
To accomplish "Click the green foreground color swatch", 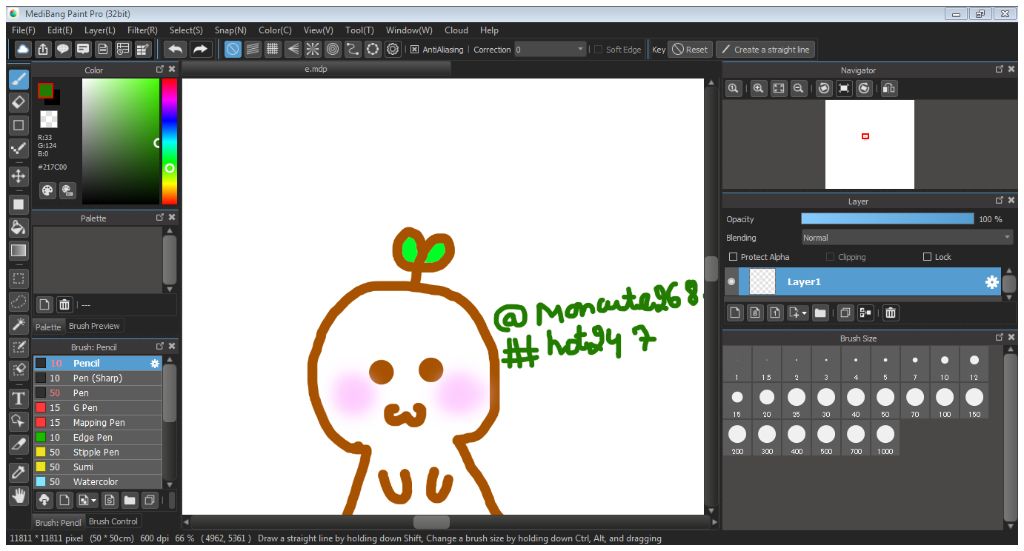I will pyautogui.click(x=45, y=91).
